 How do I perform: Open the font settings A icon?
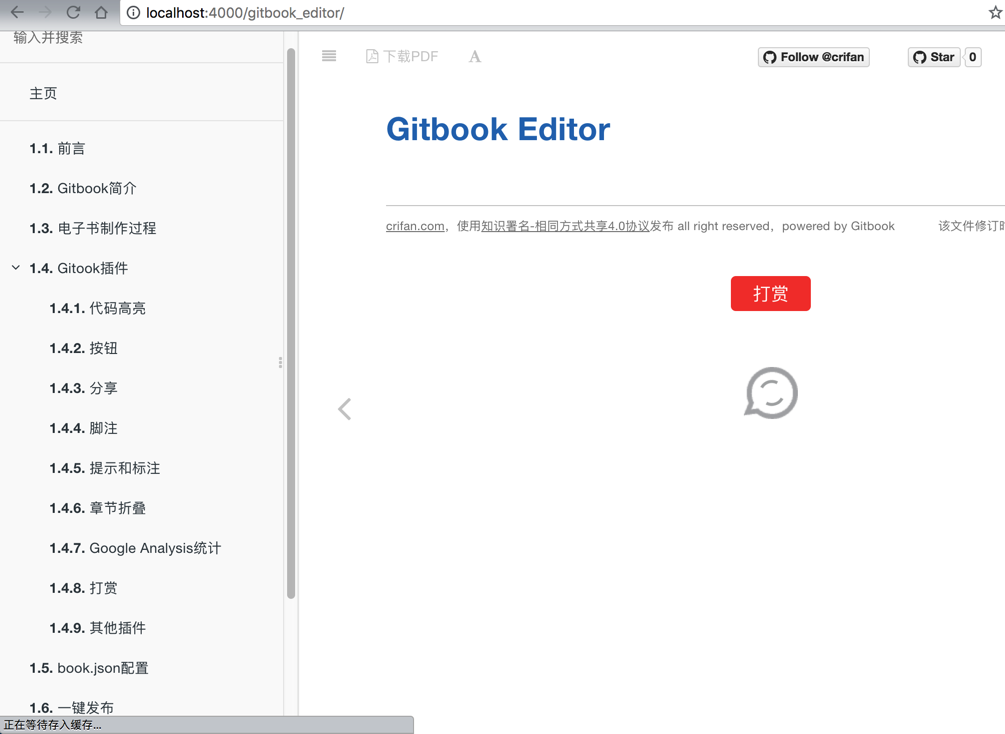(474, 56)
